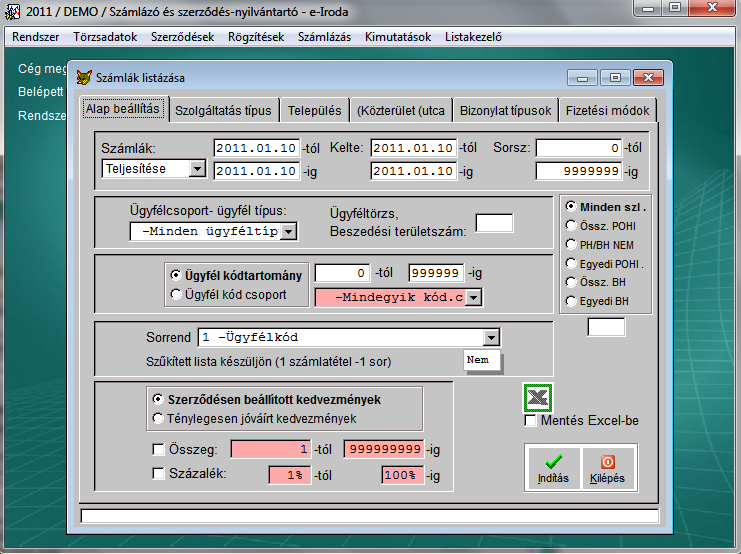Screen dimensions: 741x554
Task: Click the fox icon in dialog title bar
Action: pyautogui.click(x=84, y=77)
